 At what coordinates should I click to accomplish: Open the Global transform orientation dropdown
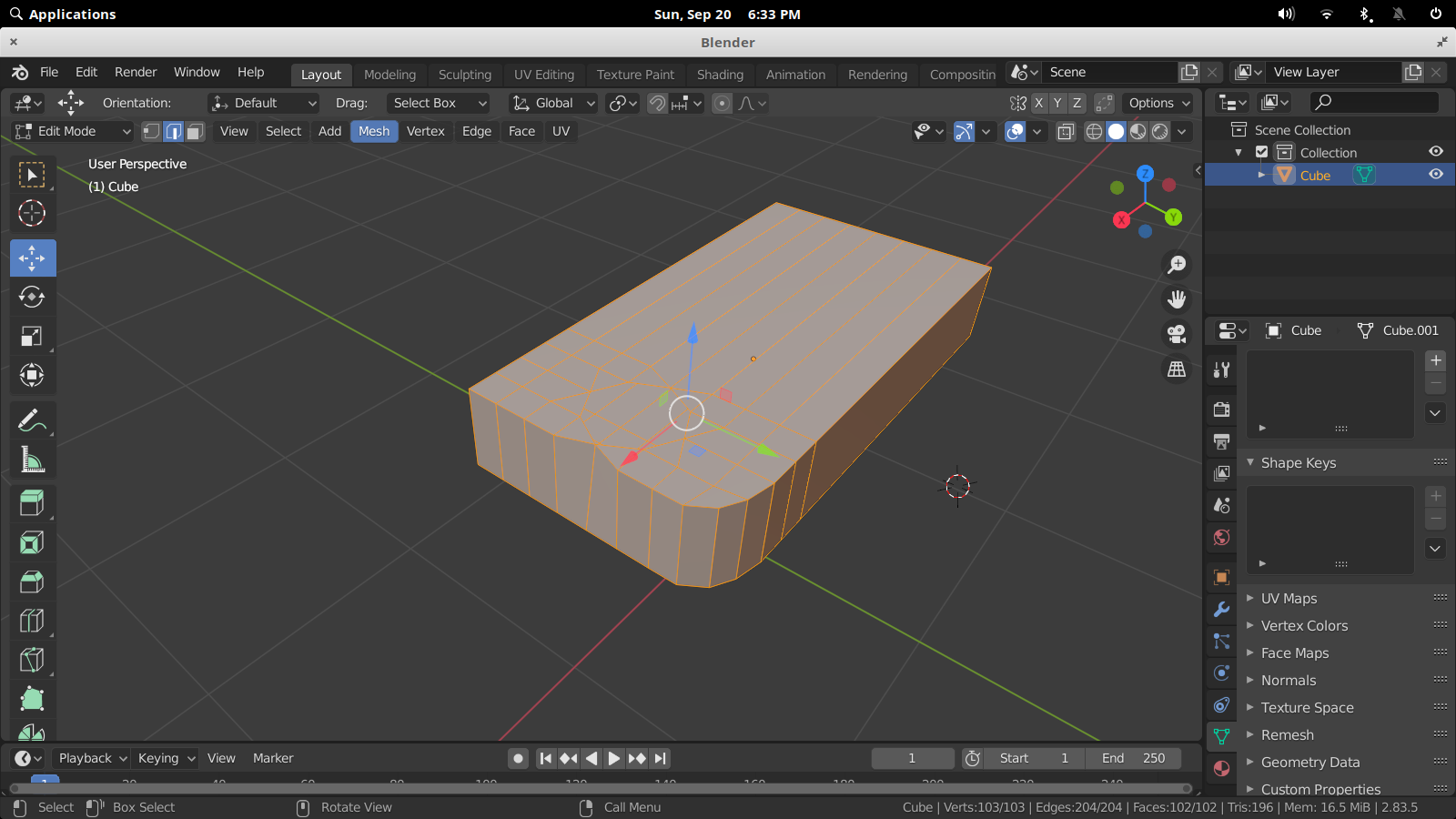(552, 103)
